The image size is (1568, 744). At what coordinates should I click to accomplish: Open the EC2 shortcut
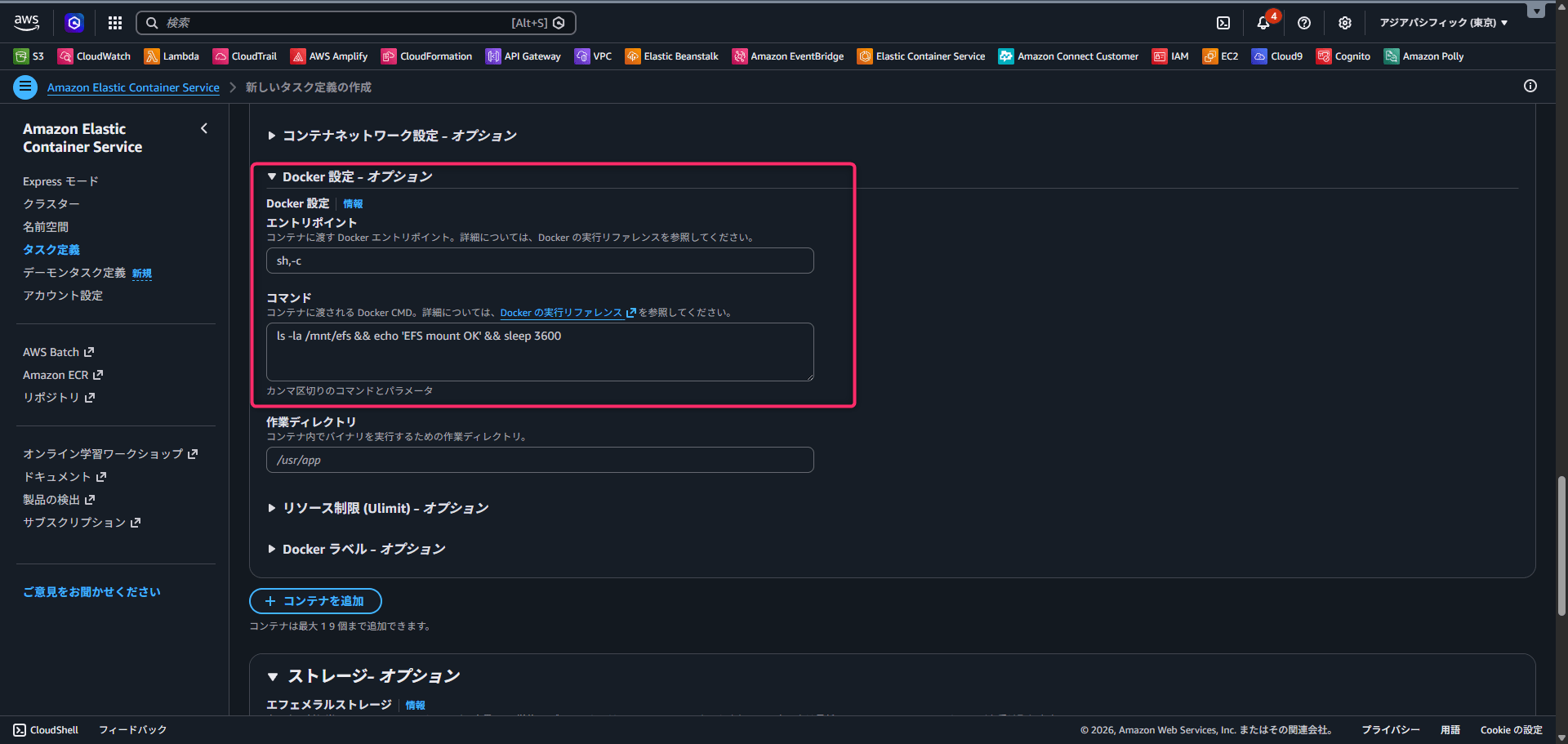coord(1220,56)
